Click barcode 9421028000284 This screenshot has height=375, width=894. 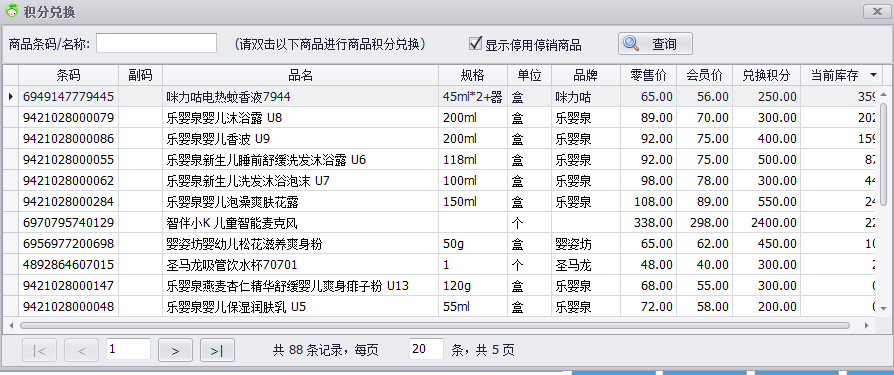click(x=68, y=202)
